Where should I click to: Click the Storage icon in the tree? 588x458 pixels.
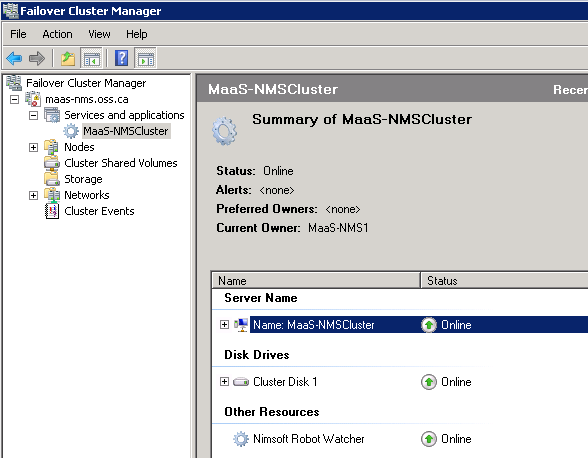[52, 179]
